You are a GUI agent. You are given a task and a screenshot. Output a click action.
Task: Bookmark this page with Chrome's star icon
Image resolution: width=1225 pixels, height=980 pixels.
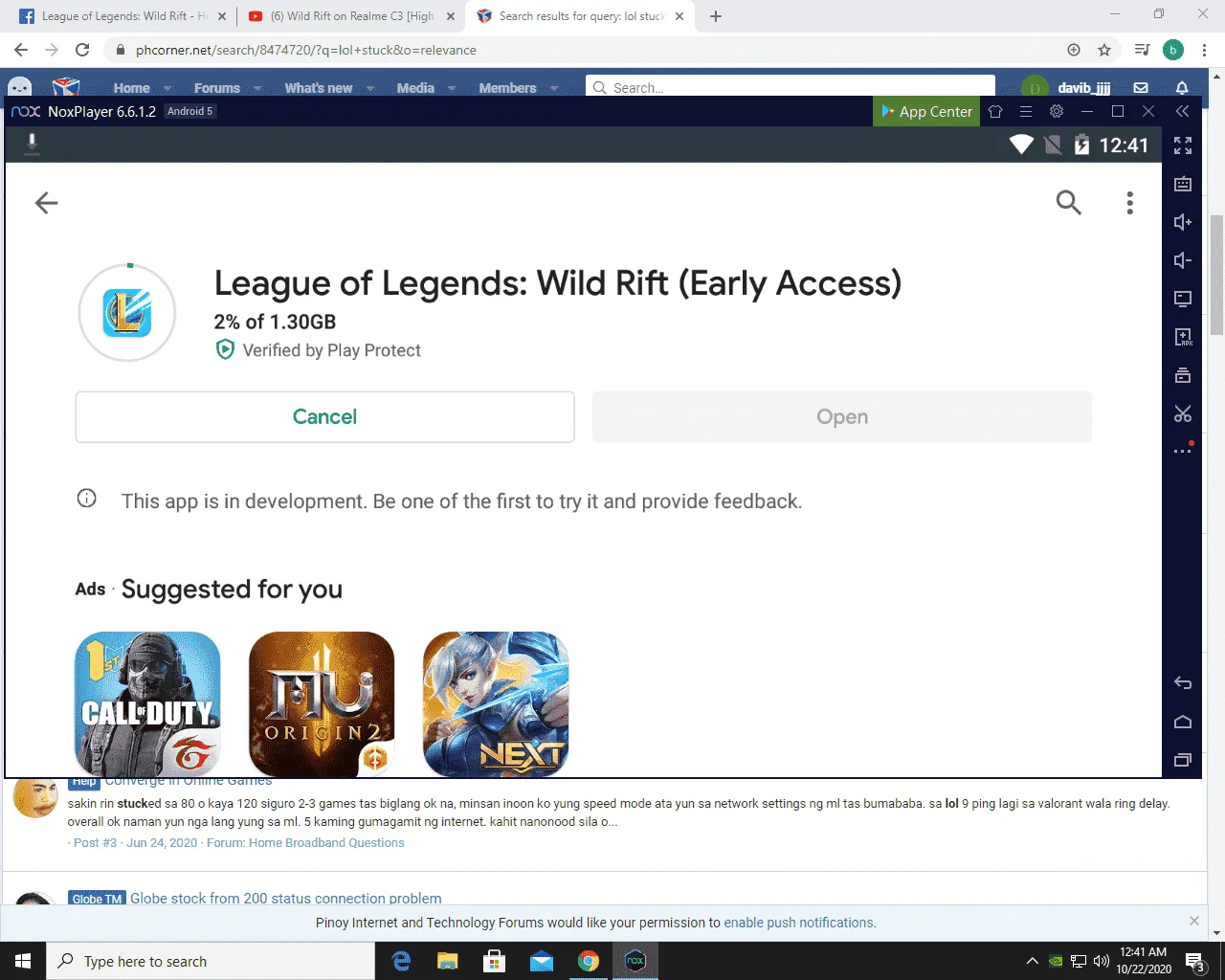point(1104,50)
